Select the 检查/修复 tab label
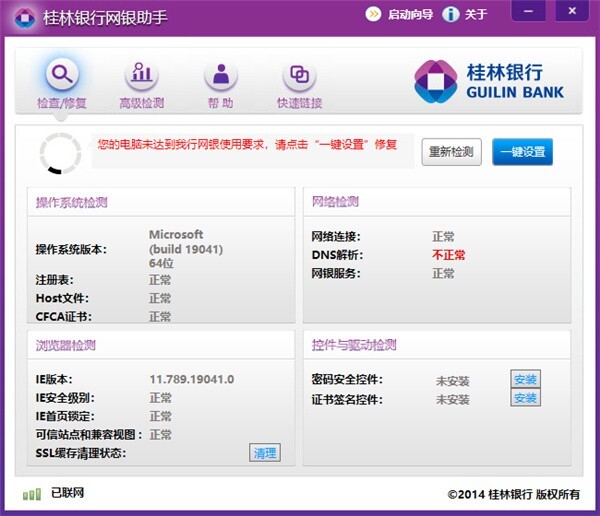 [62, 103]
